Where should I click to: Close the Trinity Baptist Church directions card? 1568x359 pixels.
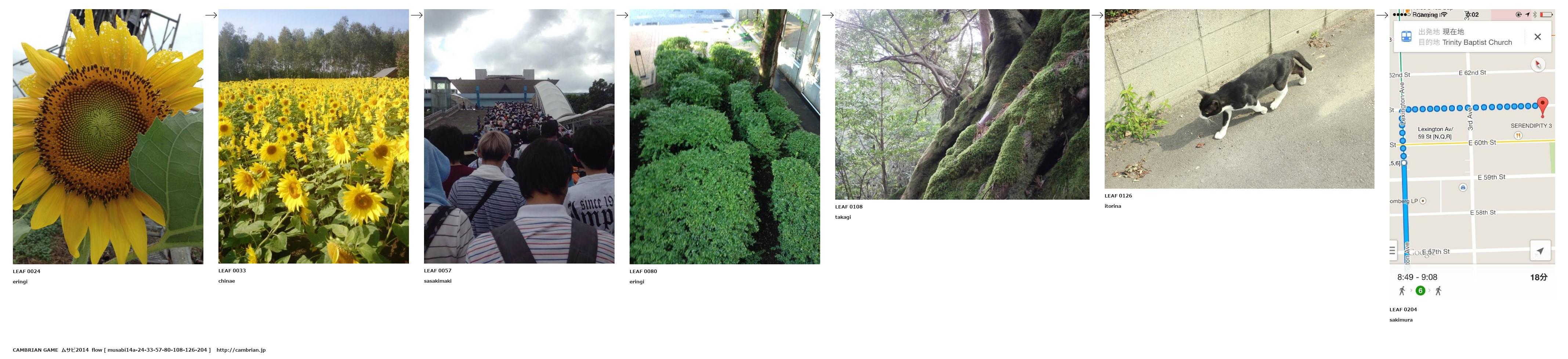[x=1537, y=37]
